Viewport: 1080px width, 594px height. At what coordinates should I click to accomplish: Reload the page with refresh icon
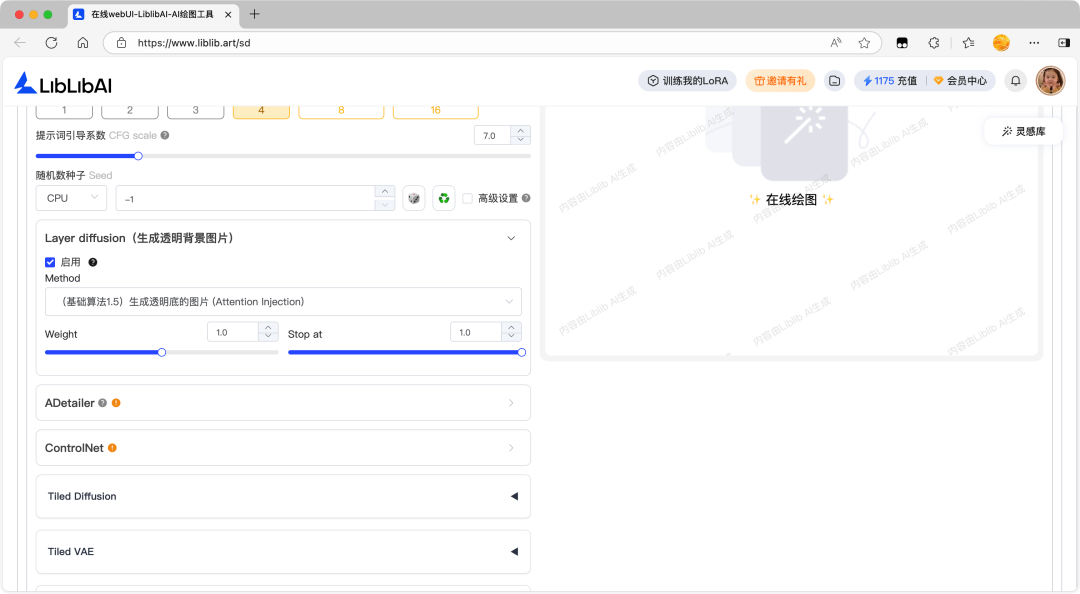[x=51, y=43]
